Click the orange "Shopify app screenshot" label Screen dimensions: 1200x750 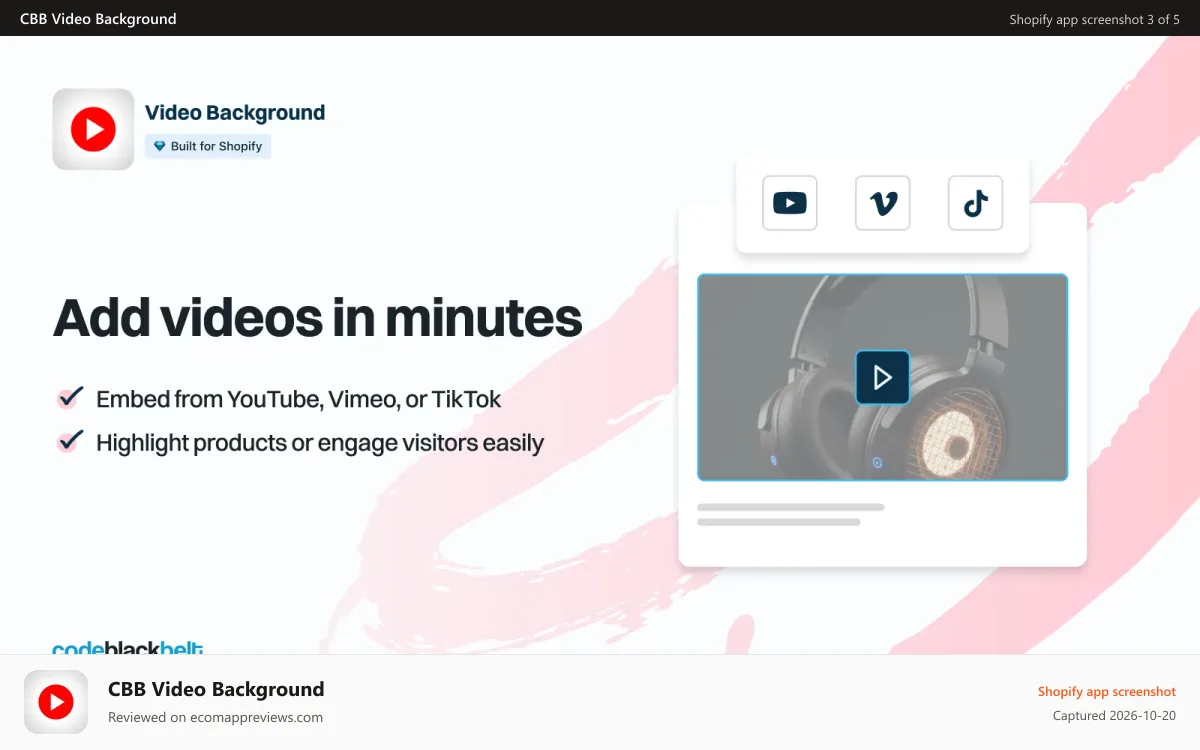click(x=1107, y=691)
